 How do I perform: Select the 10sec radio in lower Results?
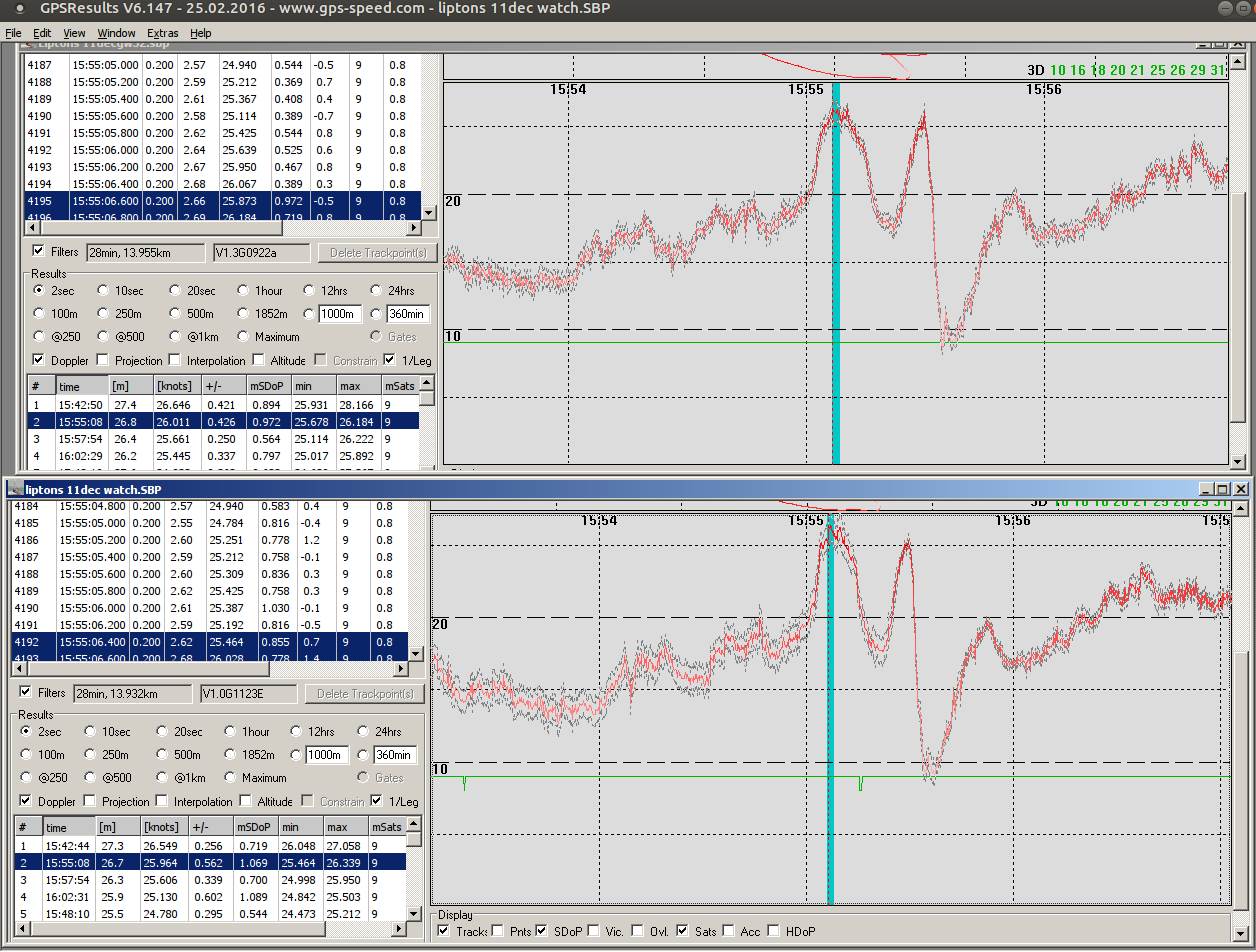coord(91,732)
